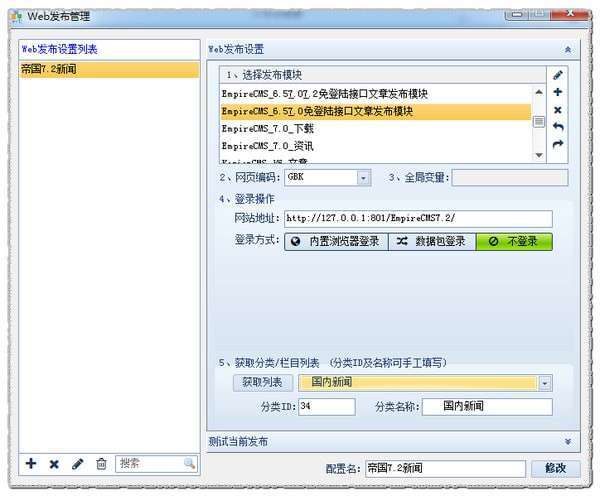Select 帝国7.2新闻 in settings list
Image resolution: width=600 pixels, height=496 pixels.
click(109, 69)
